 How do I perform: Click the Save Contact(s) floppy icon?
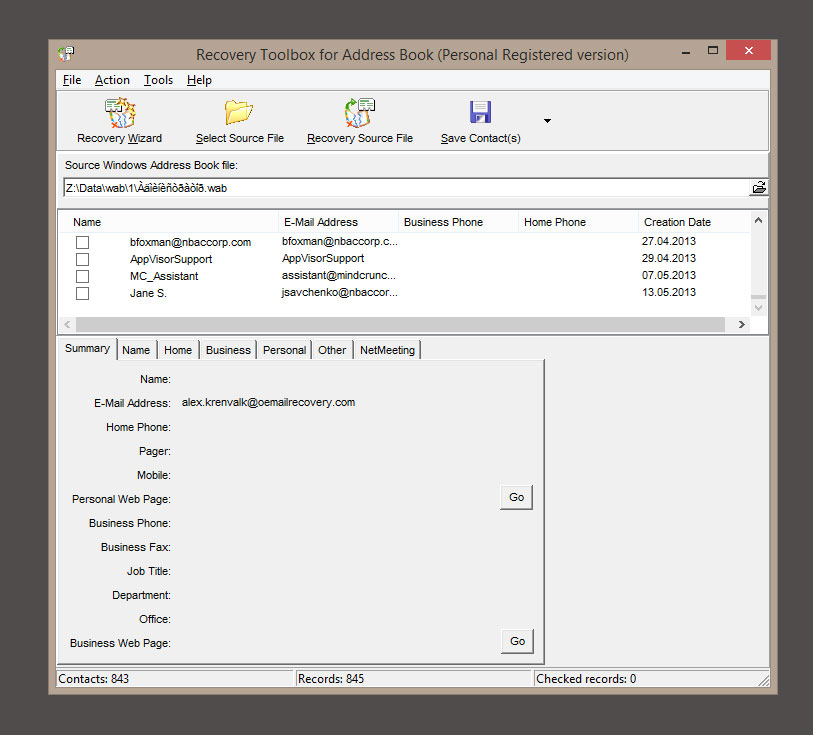(x=480, y=112)
